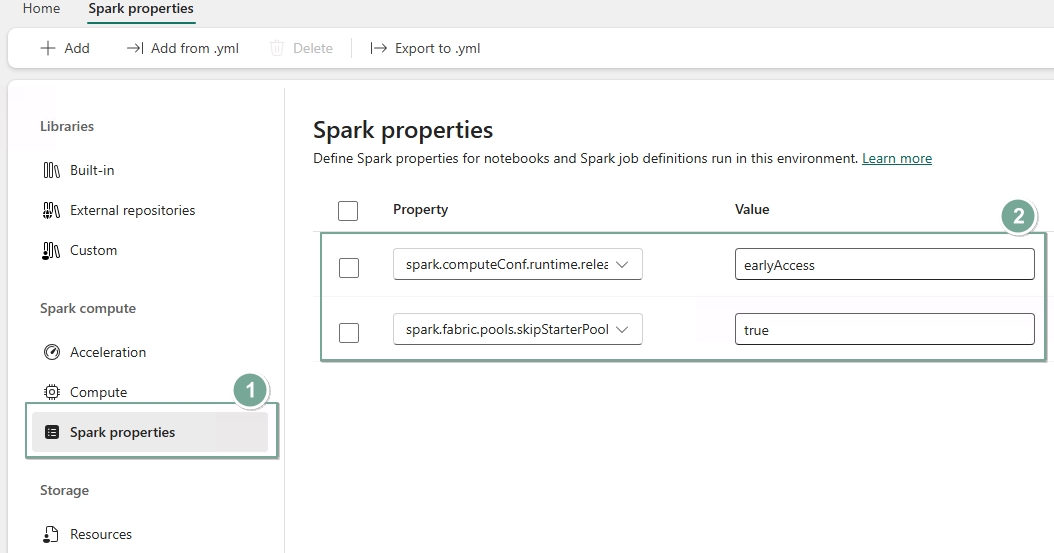Check the box for the spark.fabric.pools.skipStarterPool row

tap(349, 333)
